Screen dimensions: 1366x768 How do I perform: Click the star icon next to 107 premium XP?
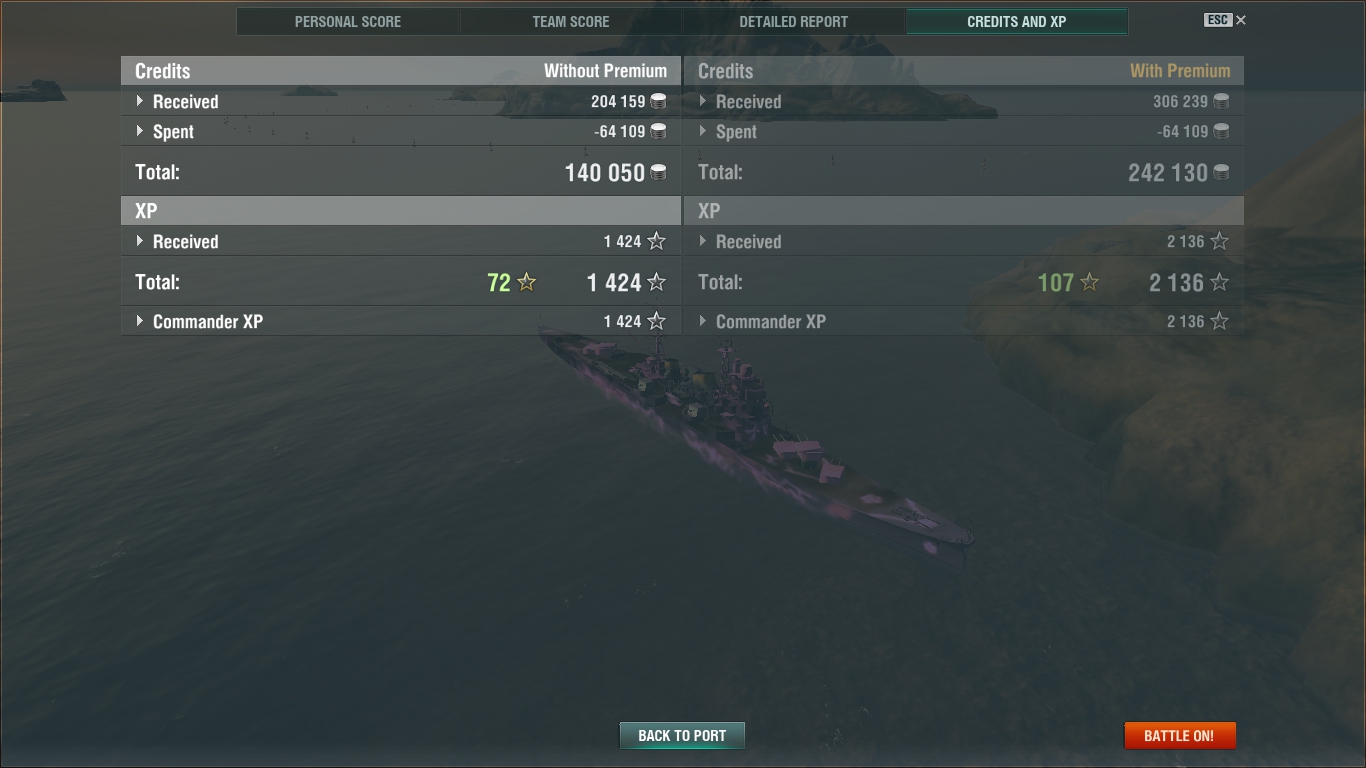click(1090, 282)
